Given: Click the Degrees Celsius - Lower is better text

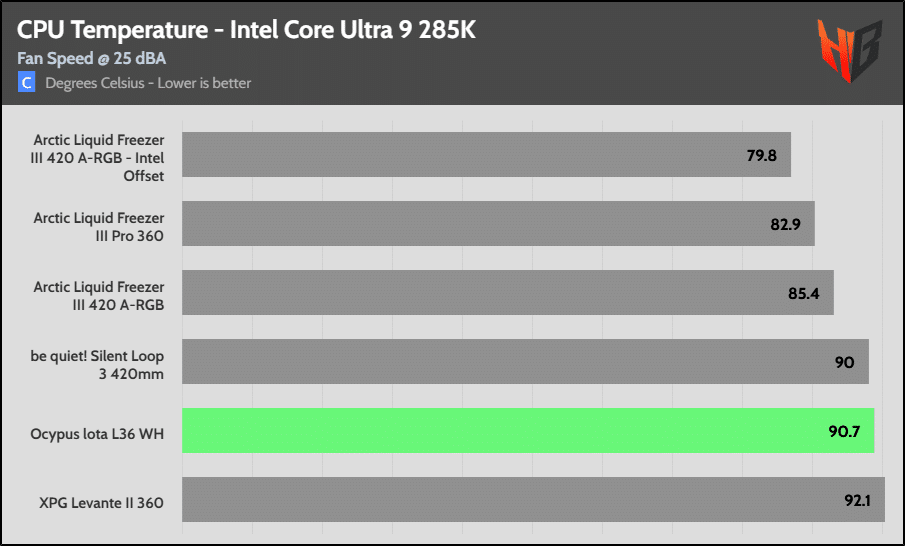Looking at the screenshot, I should (x=148, y=83).
